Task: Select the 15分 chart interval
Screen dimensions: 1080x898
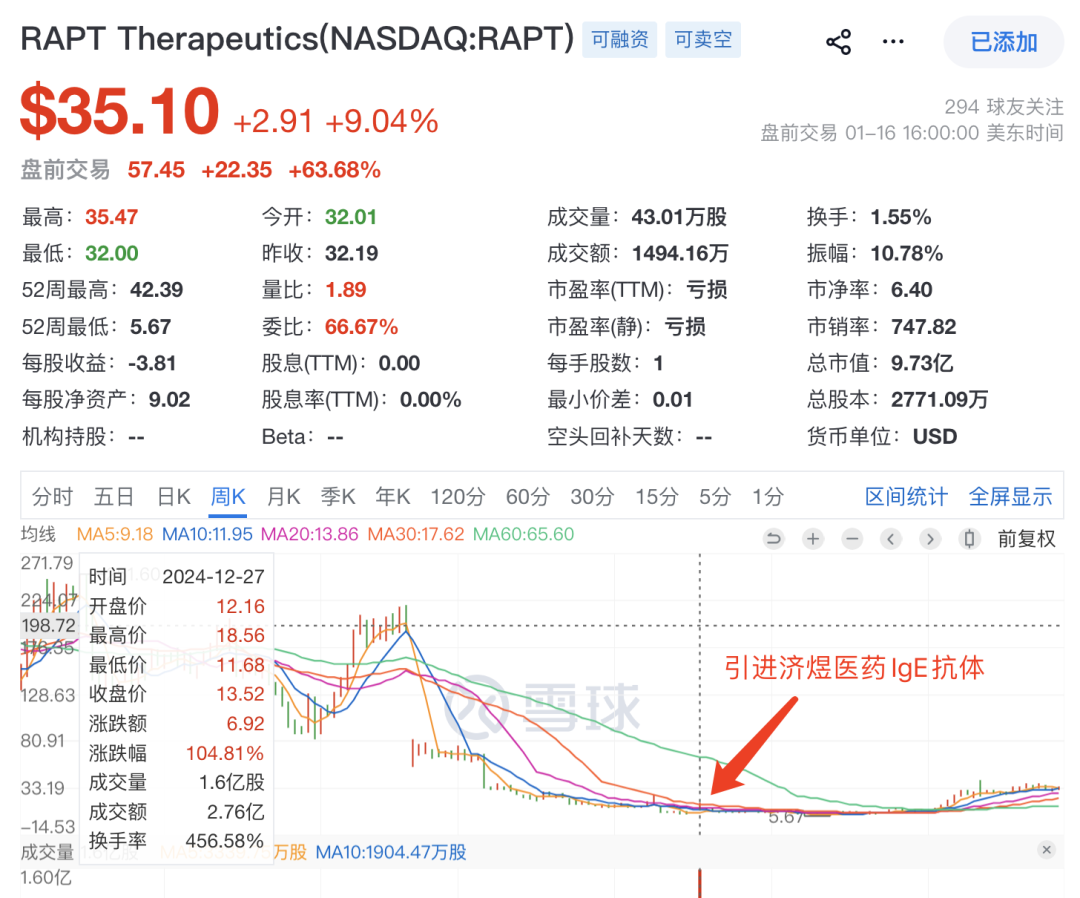Action: (656, 497)
